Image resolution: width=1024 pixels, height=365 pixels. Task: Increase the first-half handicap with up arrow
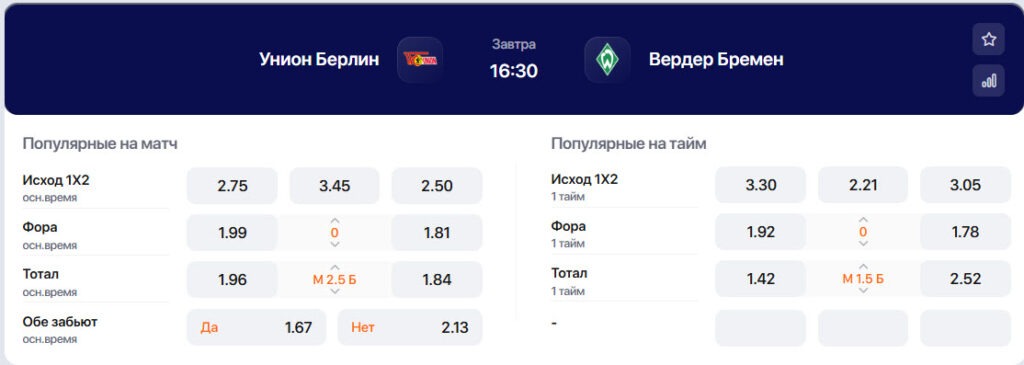[863, 220]
